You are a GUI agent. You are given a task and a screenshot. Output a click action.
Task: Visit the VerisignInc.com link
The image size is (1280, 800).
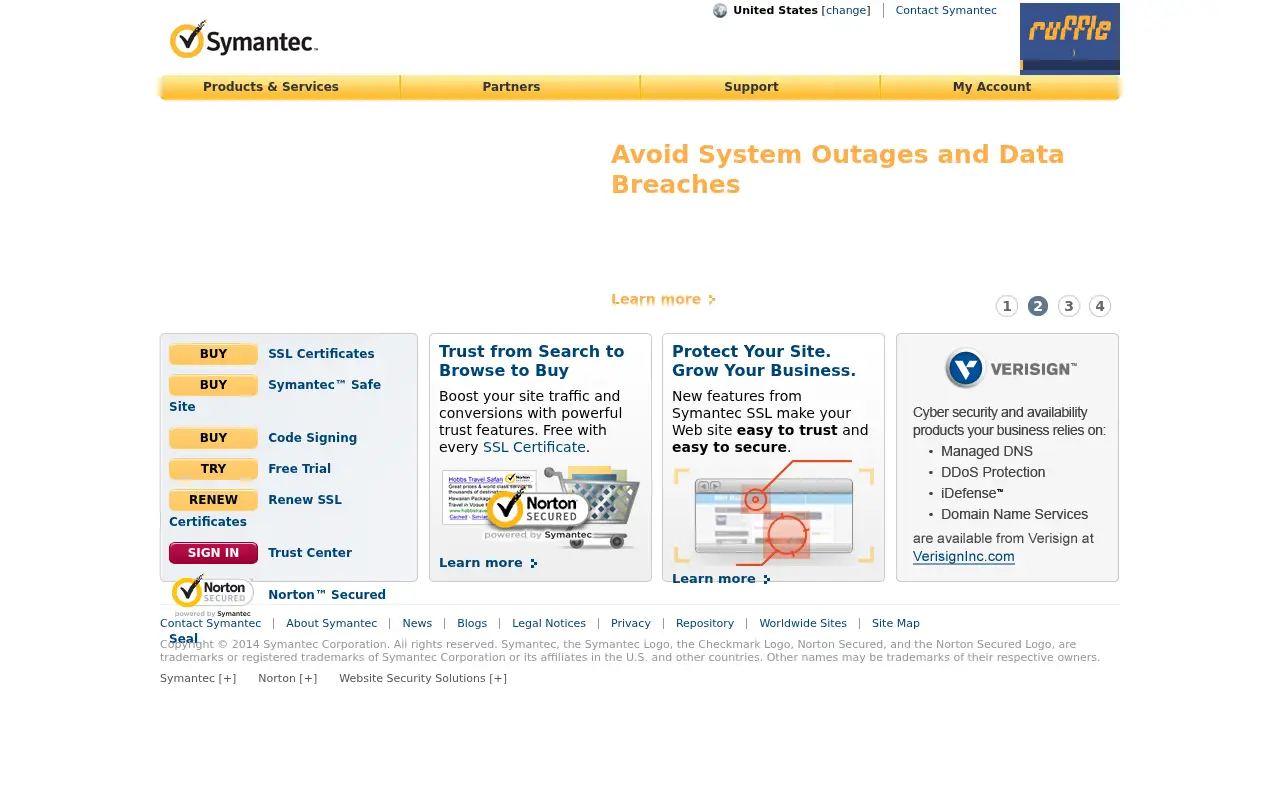[x=964, y=557]
